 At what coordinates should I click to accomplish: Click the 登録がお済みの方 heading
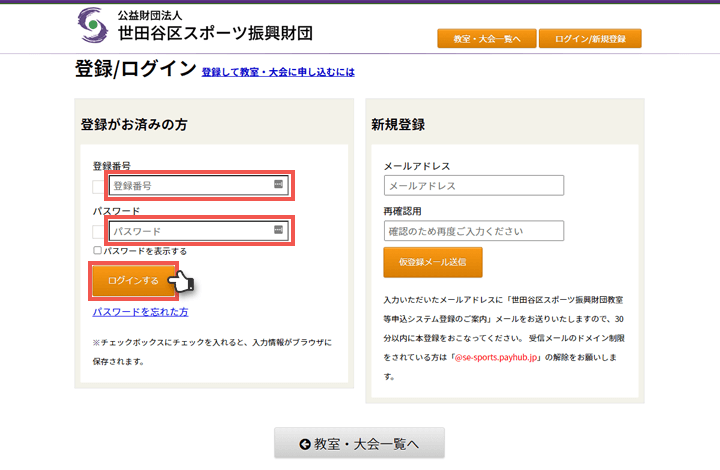(134, 124)
